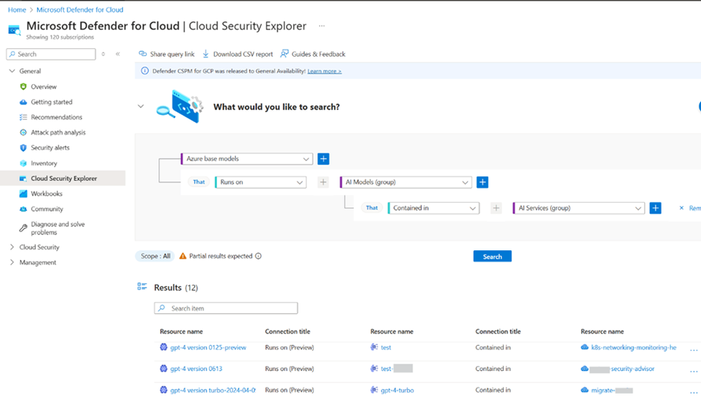Image resolution: width=701 pixels, height=401 pixels.
Task: Click the Overview shield icon
Action: 23,87
